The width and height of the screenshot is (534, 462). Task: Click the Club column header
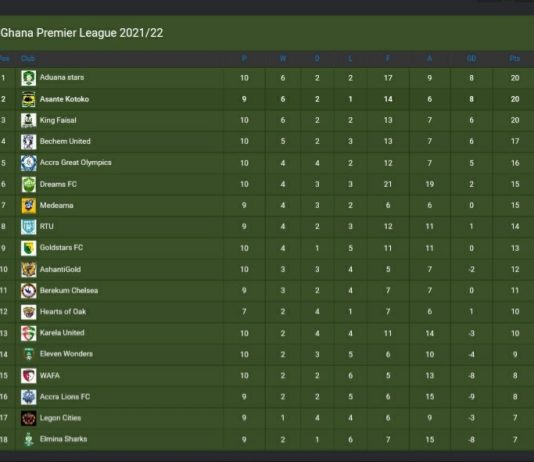click(28, 59)
